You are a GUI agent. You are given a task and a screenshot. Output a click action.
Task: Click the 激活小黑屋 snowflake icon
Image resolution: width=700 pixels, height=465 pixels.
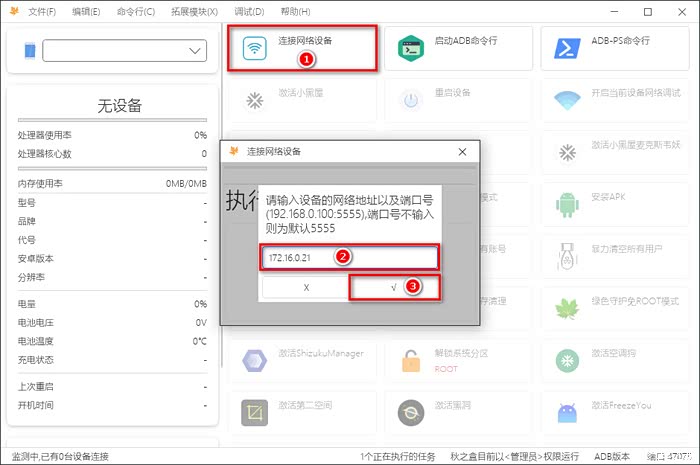click(255, 100)
